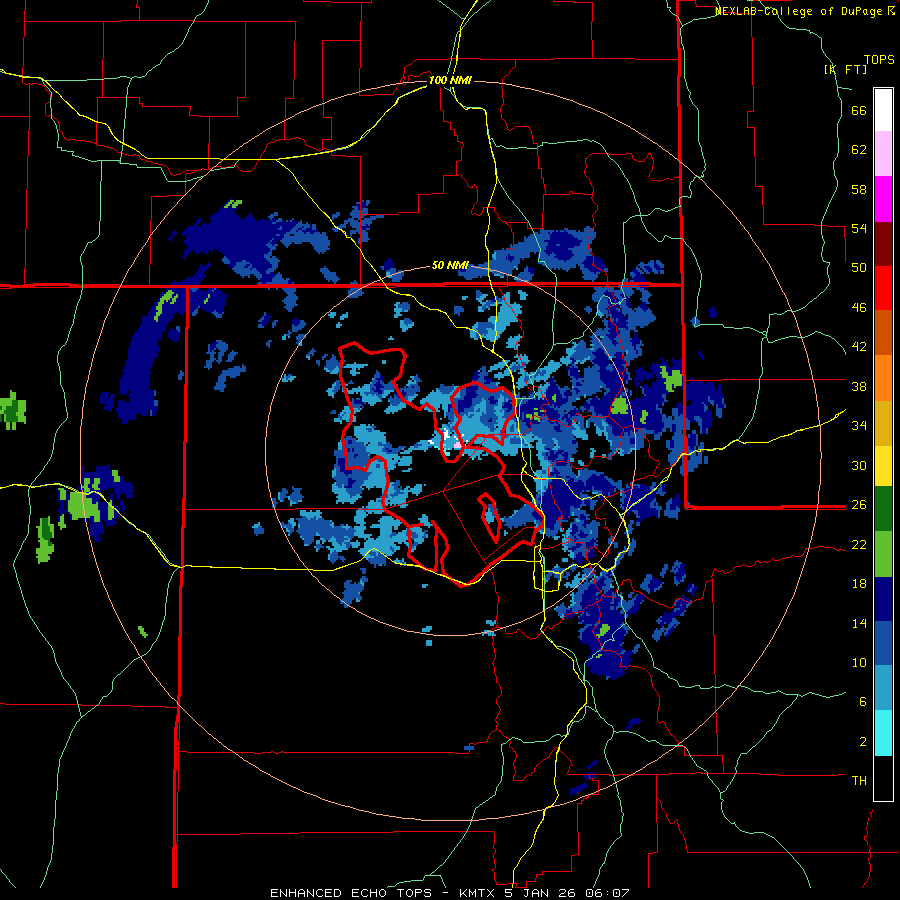Image resolution: width=900 pixels, height=900 pixels.
Task: Click the '38' legend value
Action: click(859, 386)
